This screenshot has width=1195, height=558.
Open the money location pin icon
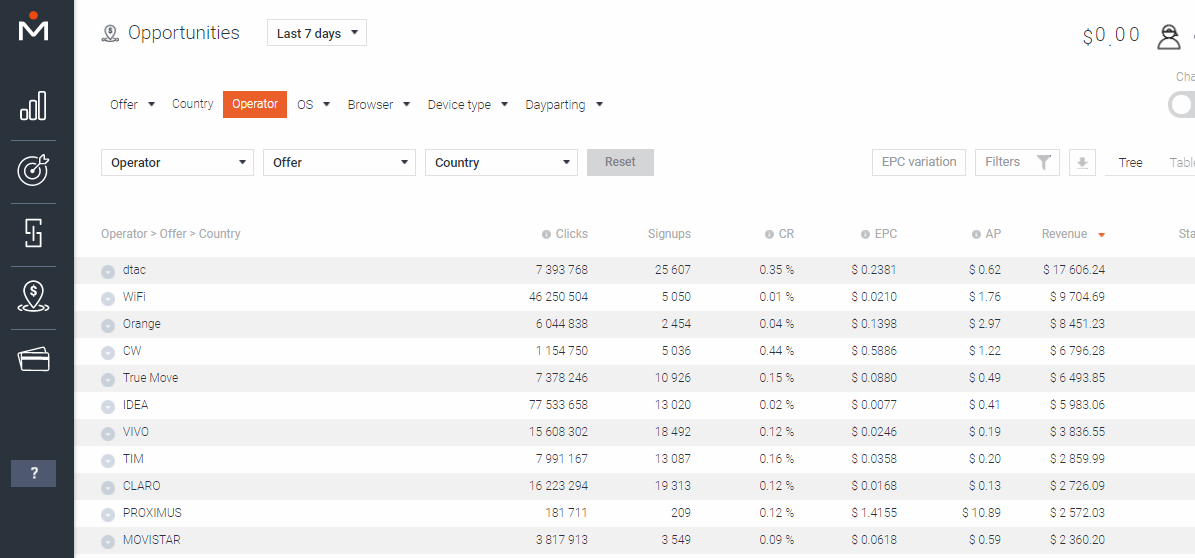coord(34,297)
